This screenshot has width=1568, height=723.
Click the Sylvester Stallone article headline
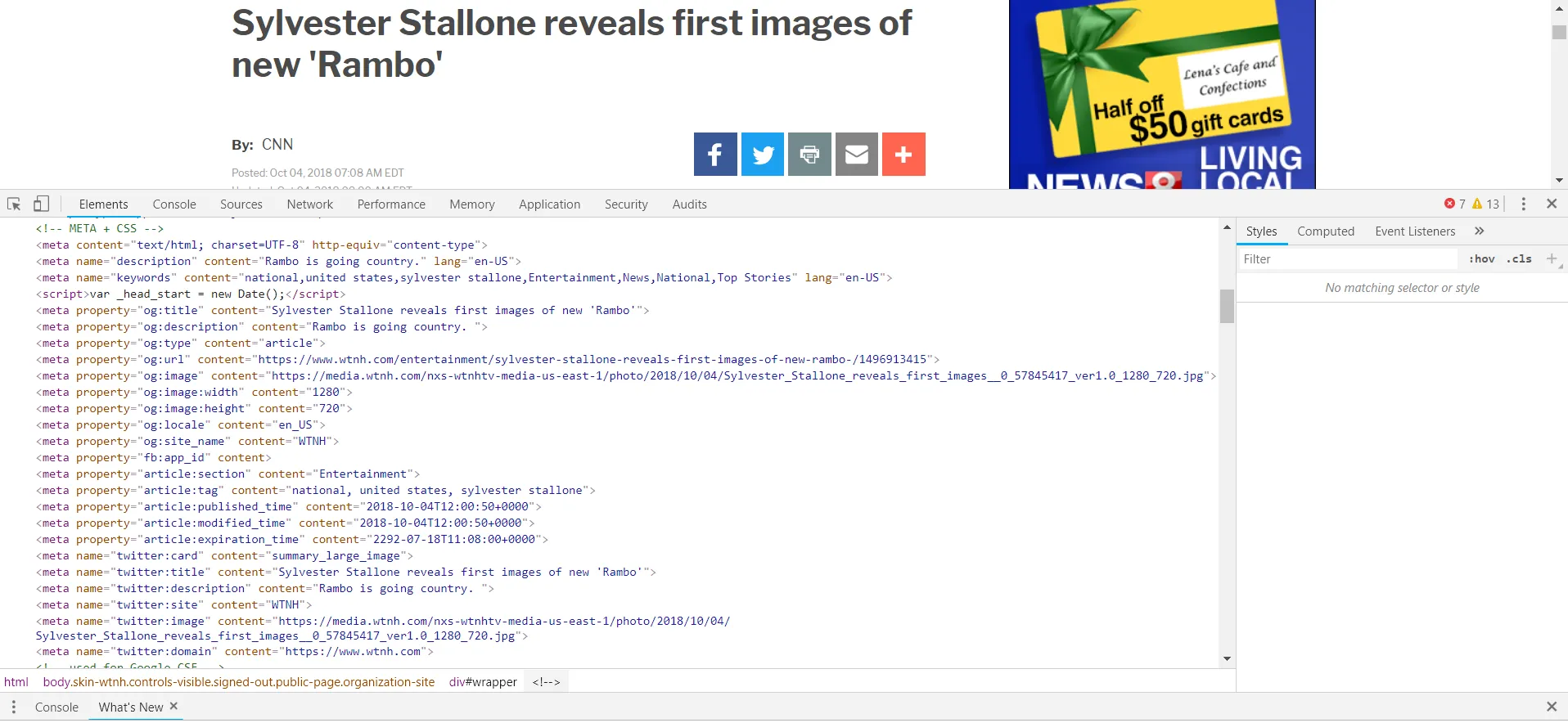(571, 43)
